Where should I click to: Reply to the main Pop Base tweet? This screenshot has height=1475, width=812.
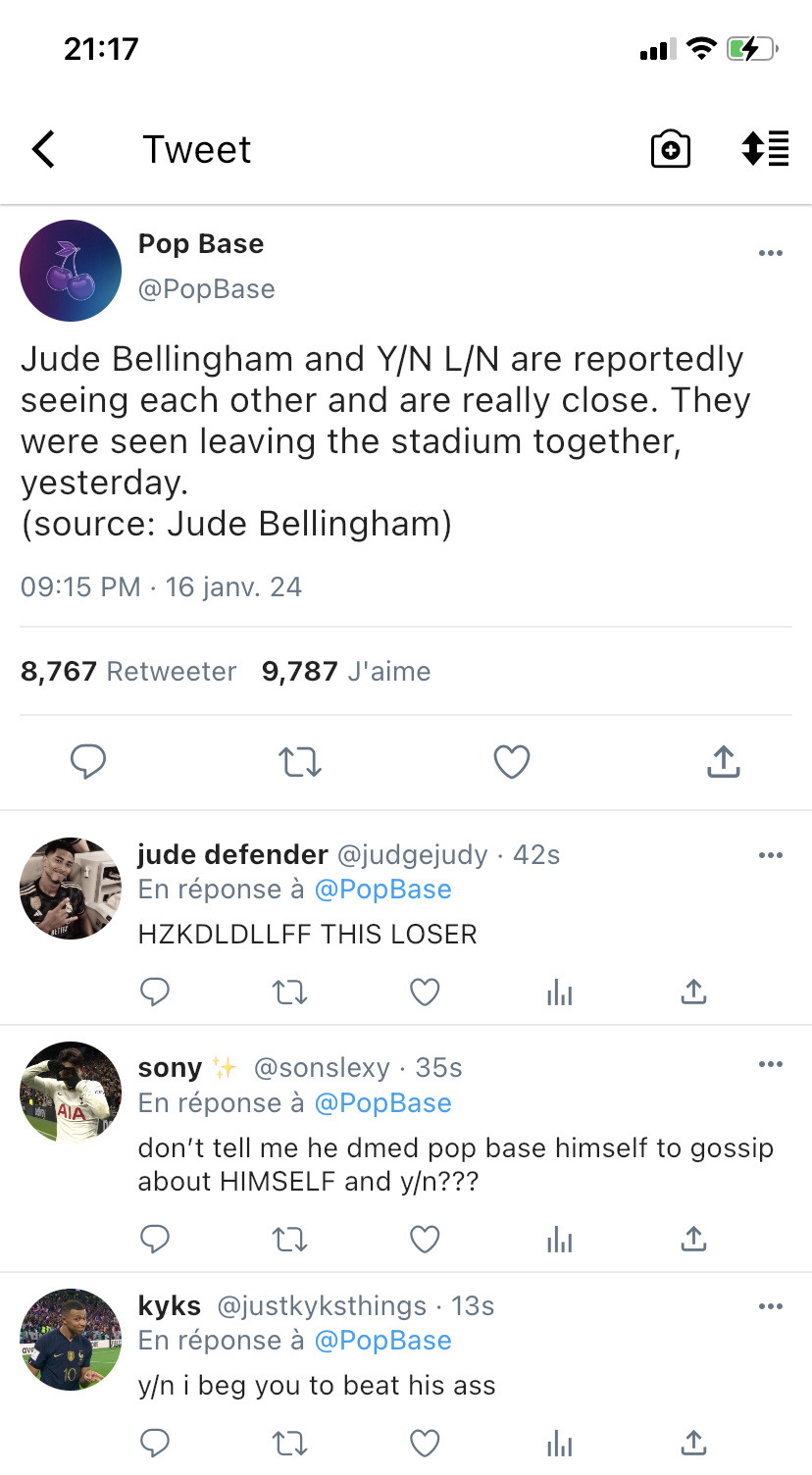pos(88,762)
